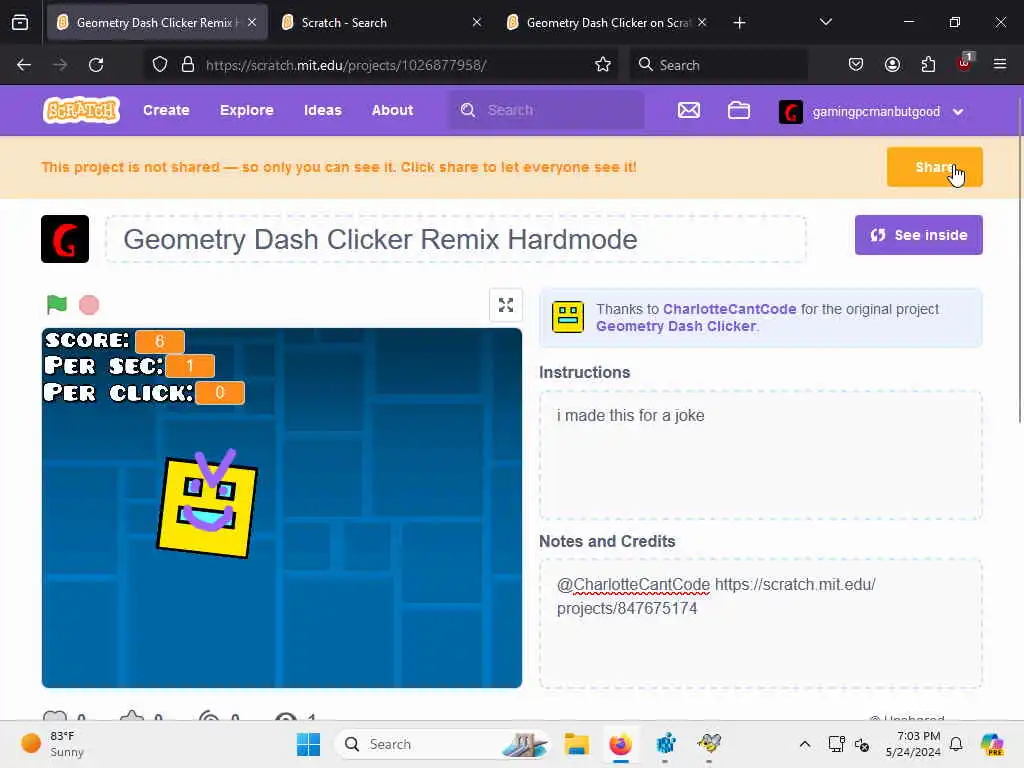Screen dimensions: 1024x768
Task: Open original Geometry Dash Clicker project link
Action: pyautogui.click(x=675, y=326)
